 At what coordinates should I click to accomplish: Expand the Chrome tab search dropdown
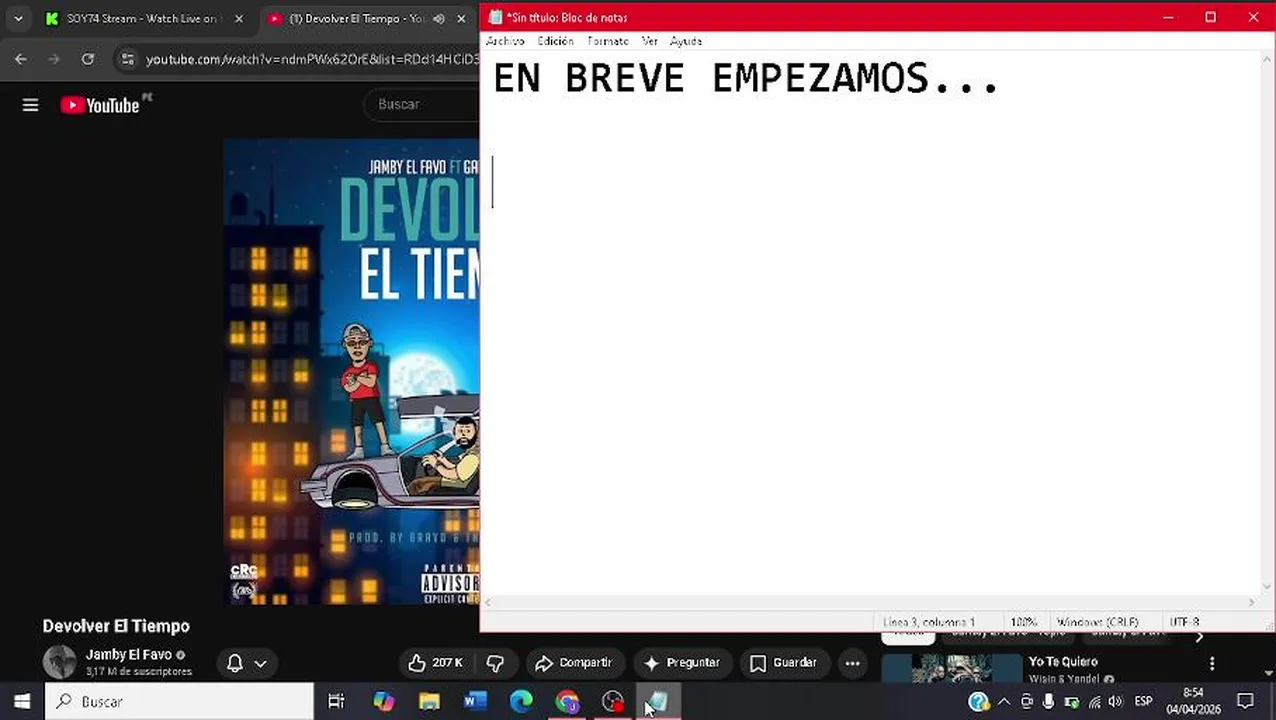[x=17, y=18]
